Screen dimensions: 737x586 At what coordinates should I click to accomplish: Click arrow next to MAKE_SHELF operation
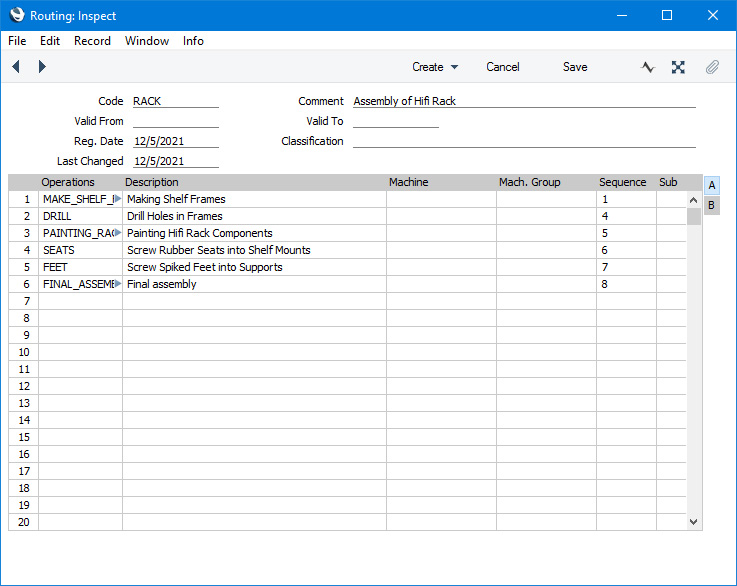pos(117,199)
